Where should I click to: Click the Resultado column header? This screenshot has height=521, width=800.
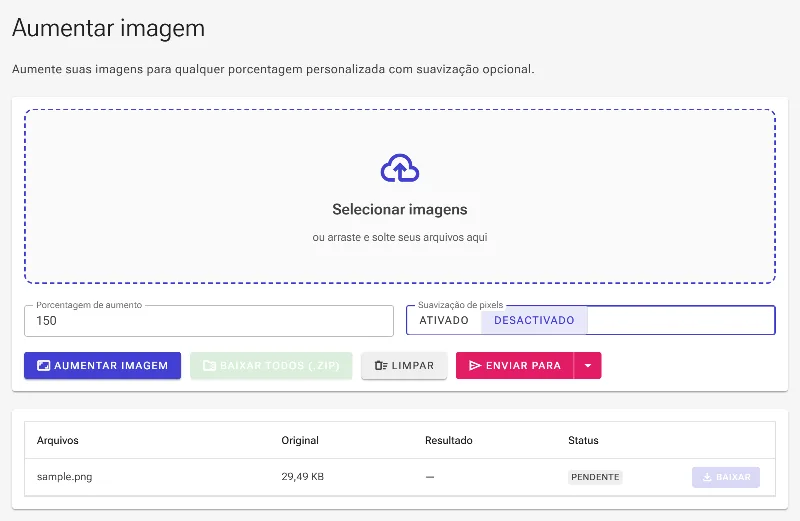[x=449, y=440]
